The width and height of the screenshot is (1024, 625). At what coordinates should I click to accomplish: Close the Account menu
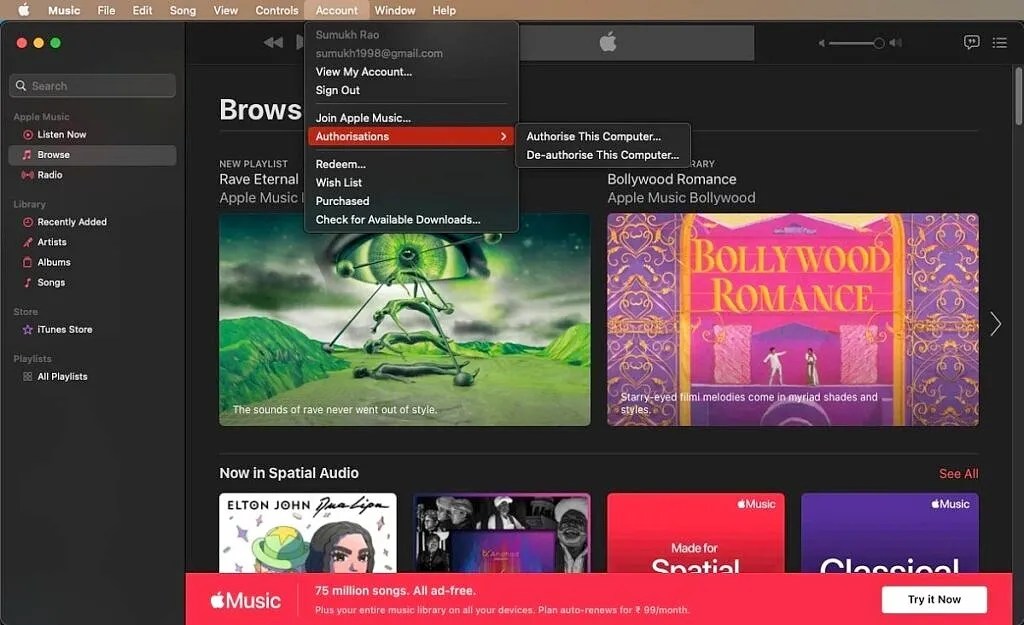pos(336,10)
